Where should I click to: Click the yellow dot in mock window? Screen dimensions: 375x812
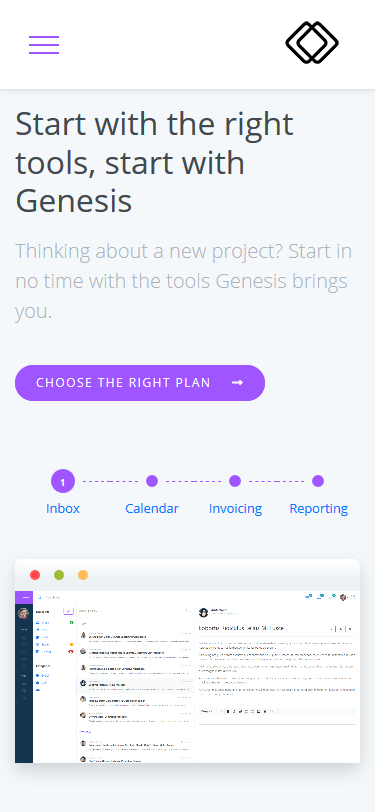(83, 575)
